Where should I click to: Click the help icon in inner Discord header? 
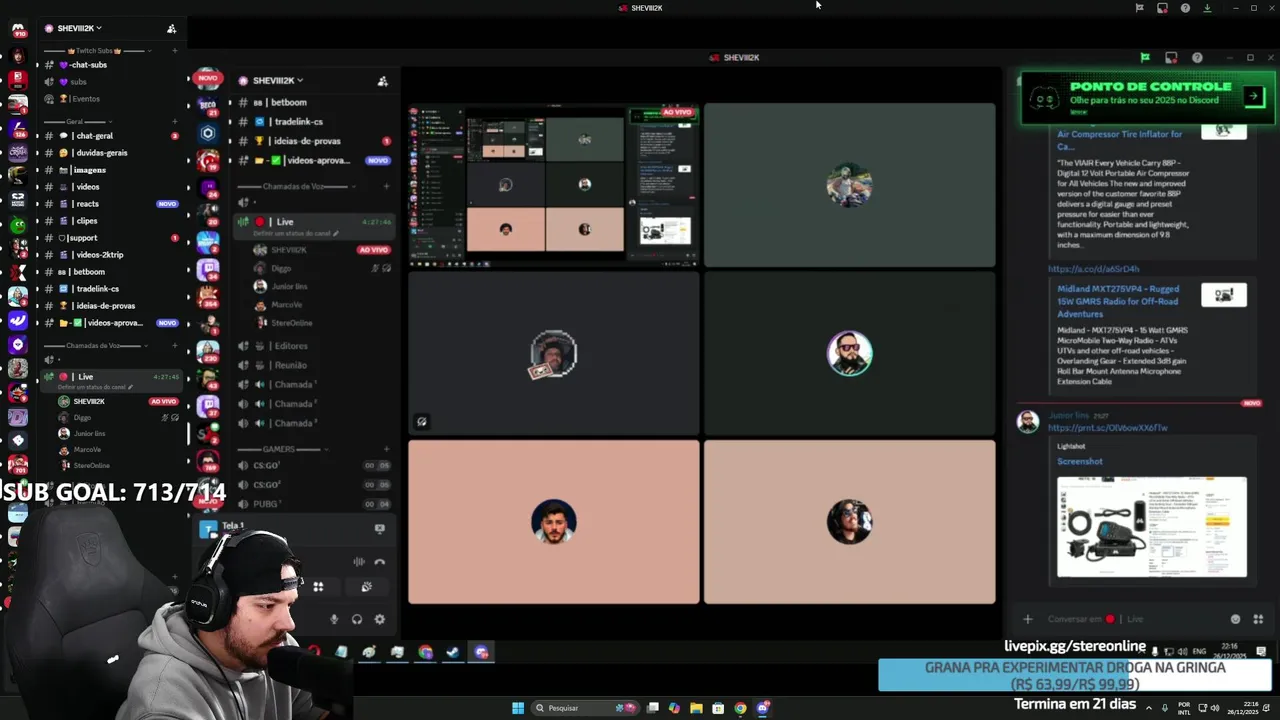pos(1197,58)
